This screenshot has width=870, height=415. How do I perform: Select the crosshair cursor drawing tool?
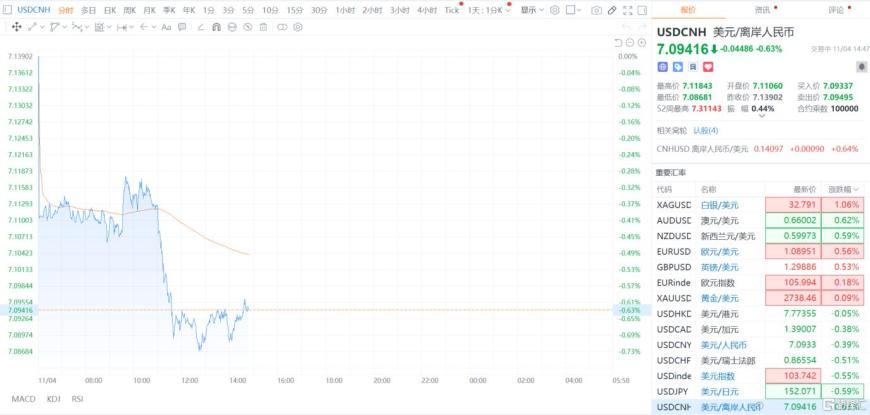(x=17, y=27)
